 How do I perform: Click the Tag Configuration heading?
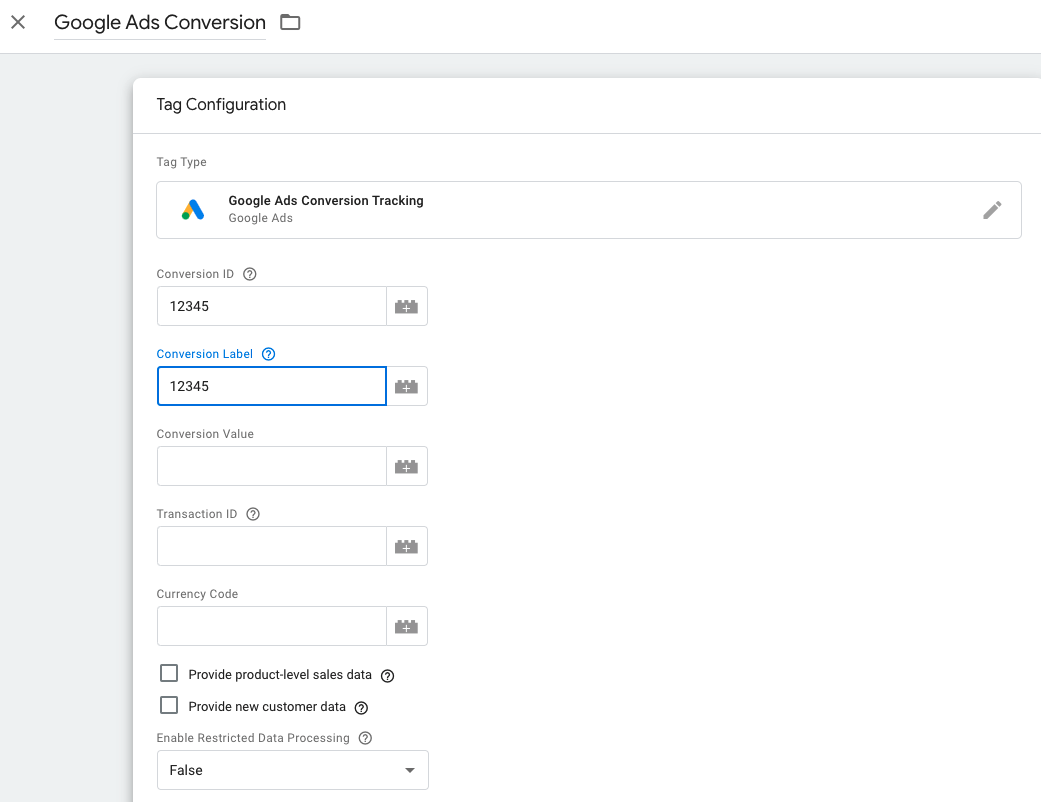tap(221, 105)
